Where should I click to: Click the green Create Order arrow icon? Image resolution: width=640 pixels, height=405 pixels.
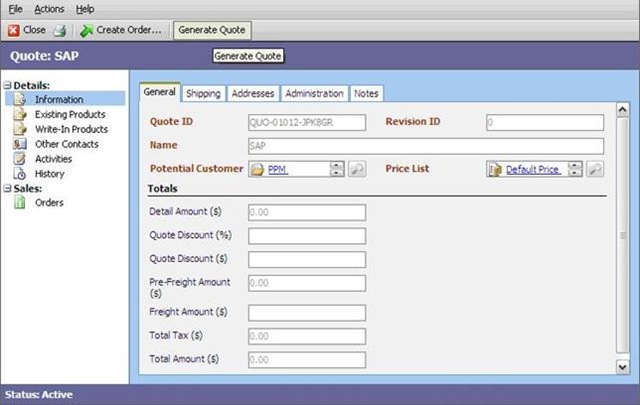(x=86, y=31)
